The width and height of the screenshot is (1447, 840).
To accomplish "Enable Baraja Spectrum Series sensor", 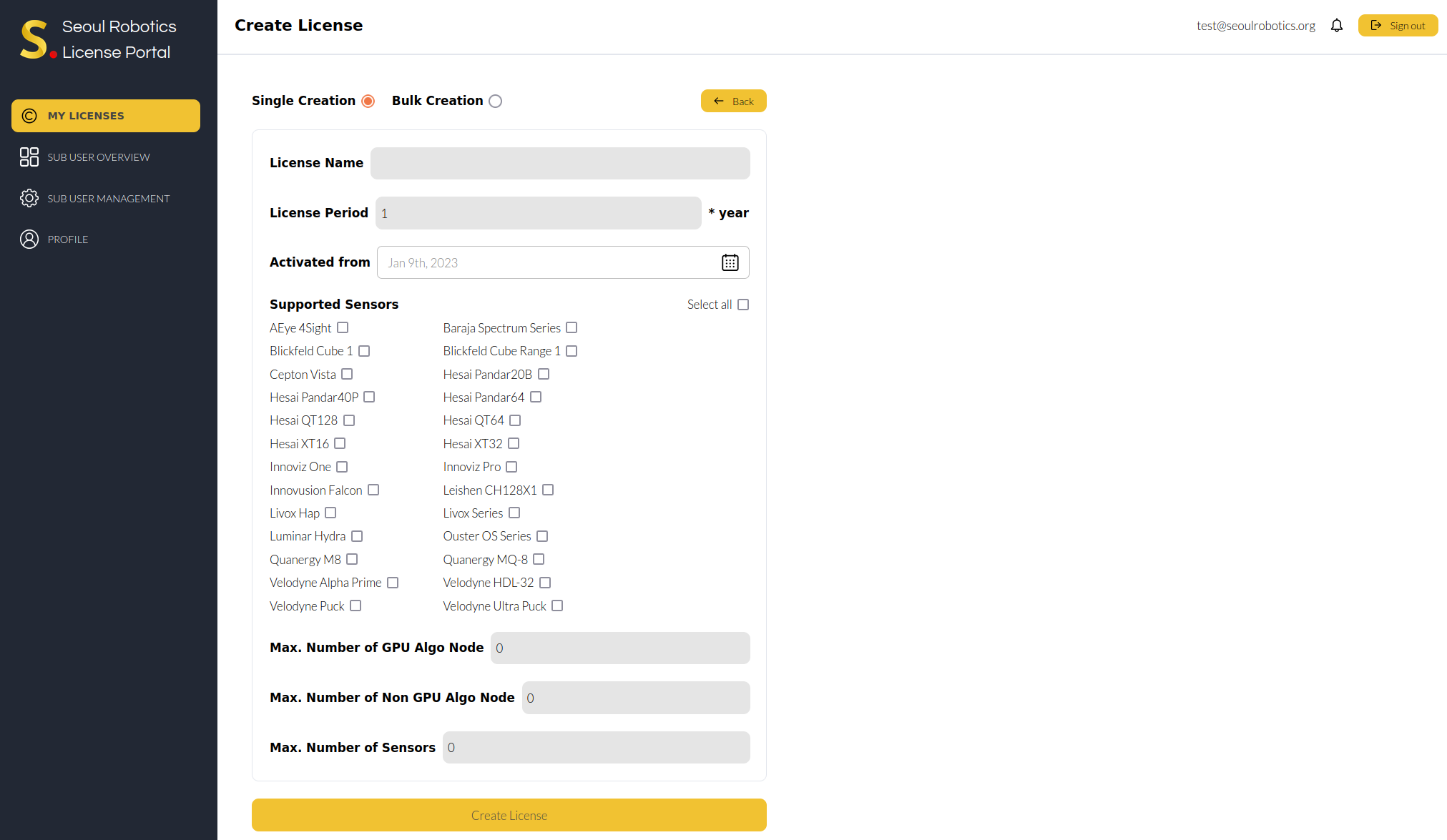I will pos(572,327).
